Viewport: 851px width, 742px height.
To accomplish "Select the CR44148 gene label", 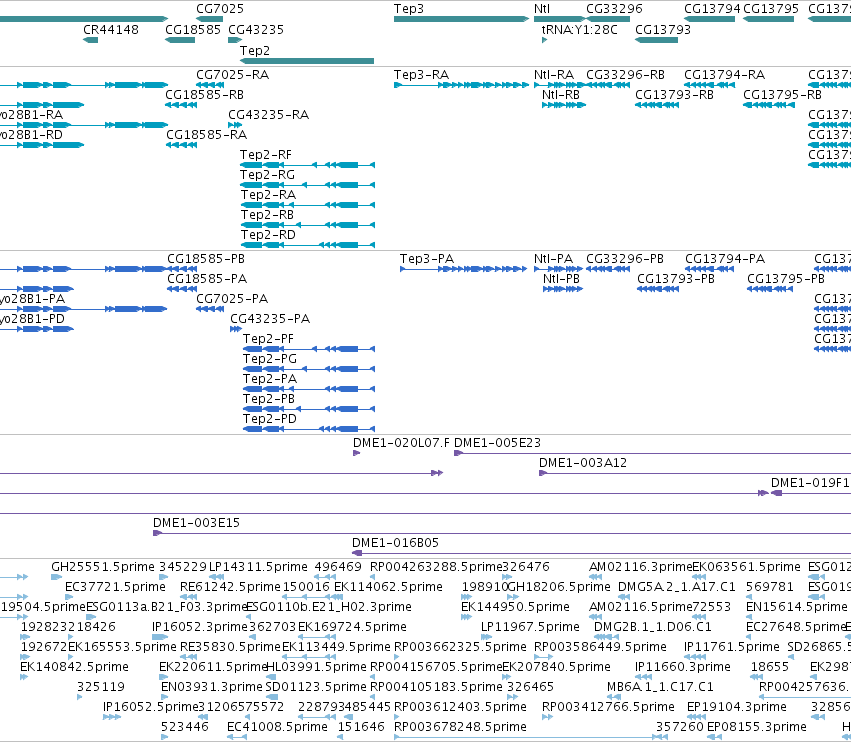I will [111, 29].
